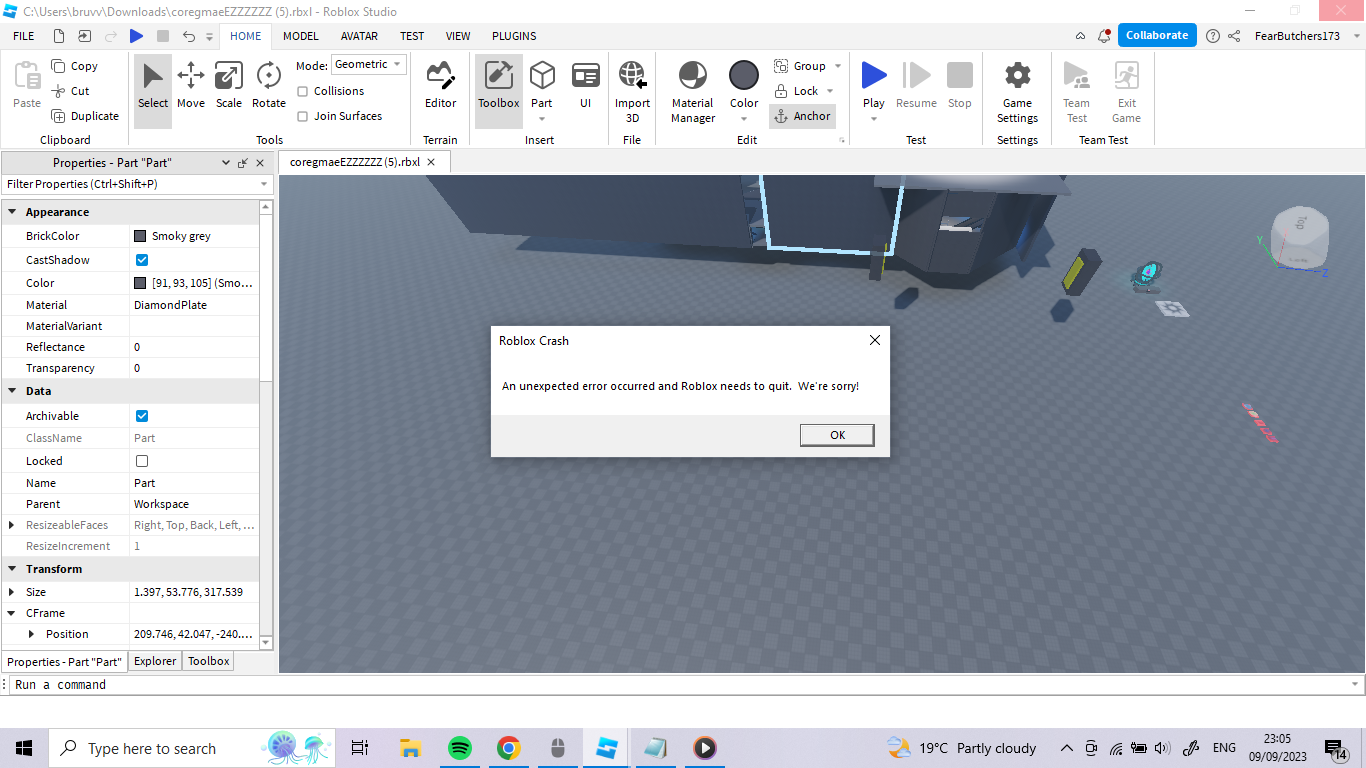Switch to the Toolbox panel tab
Image resolution: width=1366 pixels, height=768 pixels.
(x=209, y=661)
